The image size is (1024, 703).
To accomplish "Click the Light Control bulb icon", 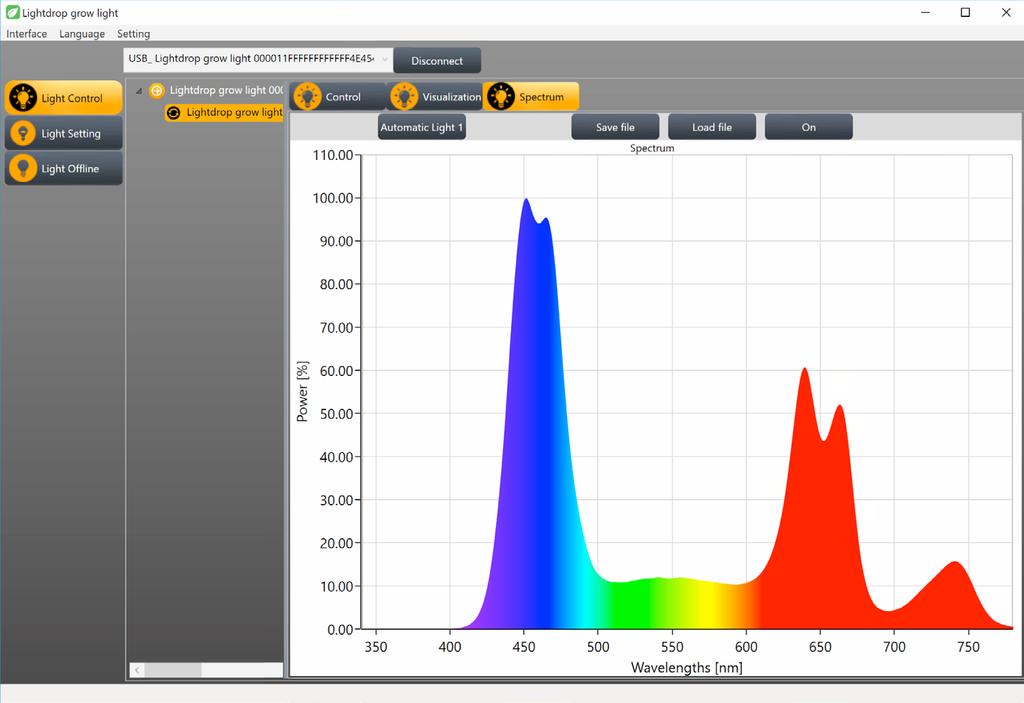I will [x=23, y=98].
